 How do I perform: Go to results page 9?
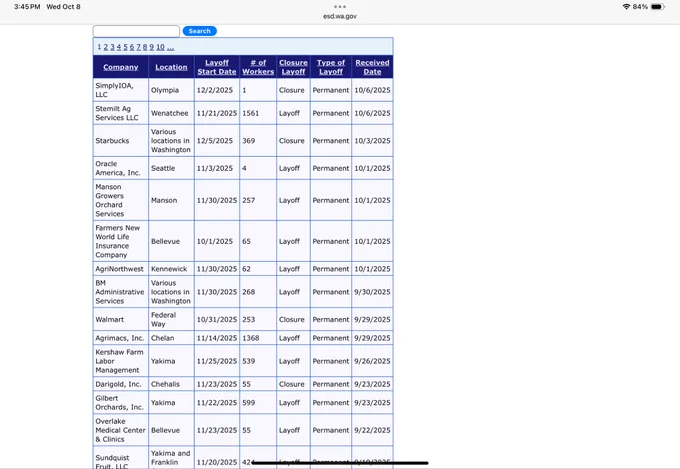[151, 47]
